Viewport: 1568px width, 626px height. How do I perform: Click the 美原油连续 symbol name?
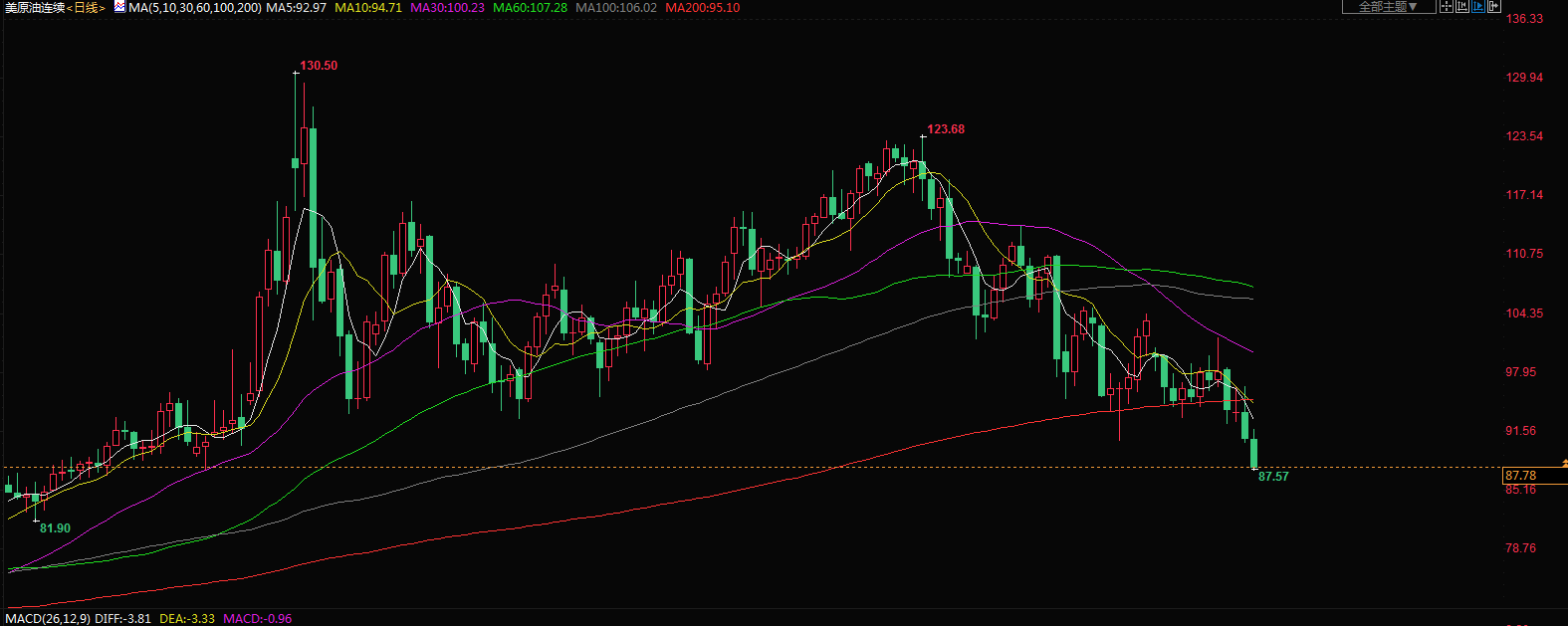pyautogui.click(x=34, y=8)
